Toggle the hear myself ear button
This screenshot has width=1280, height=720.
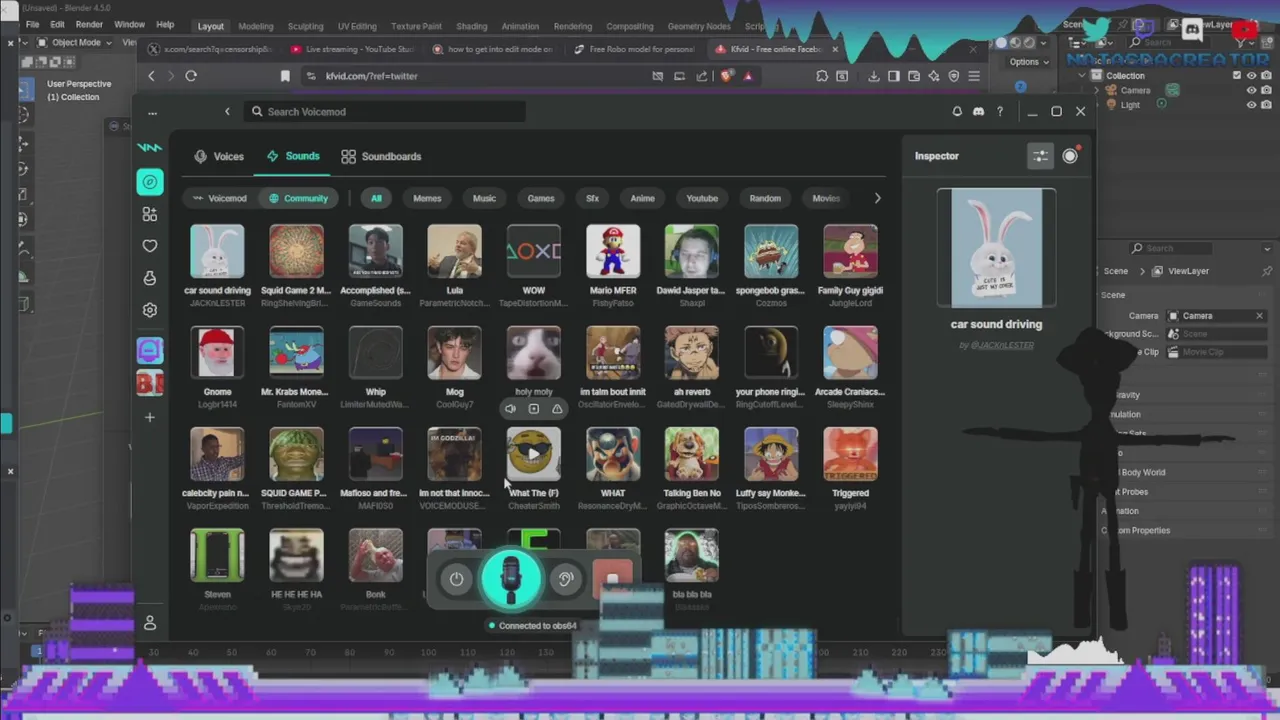tap(565, 579)
